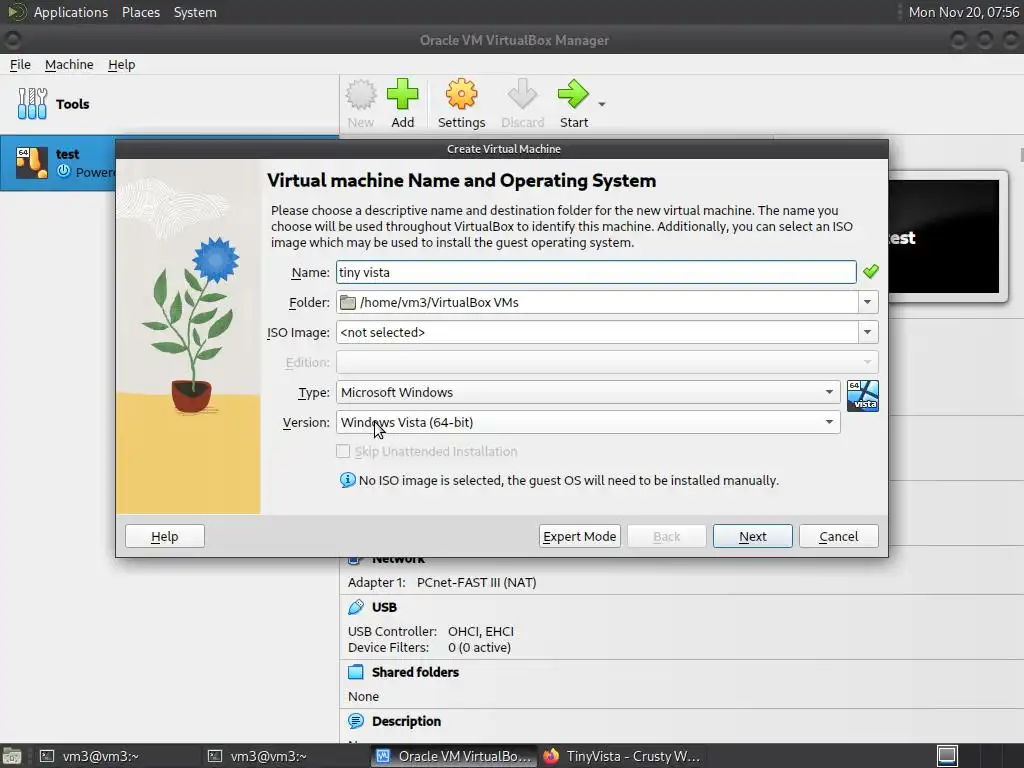Click the info icon beside ISO notice
The image size is (1024, 768).
347,480
